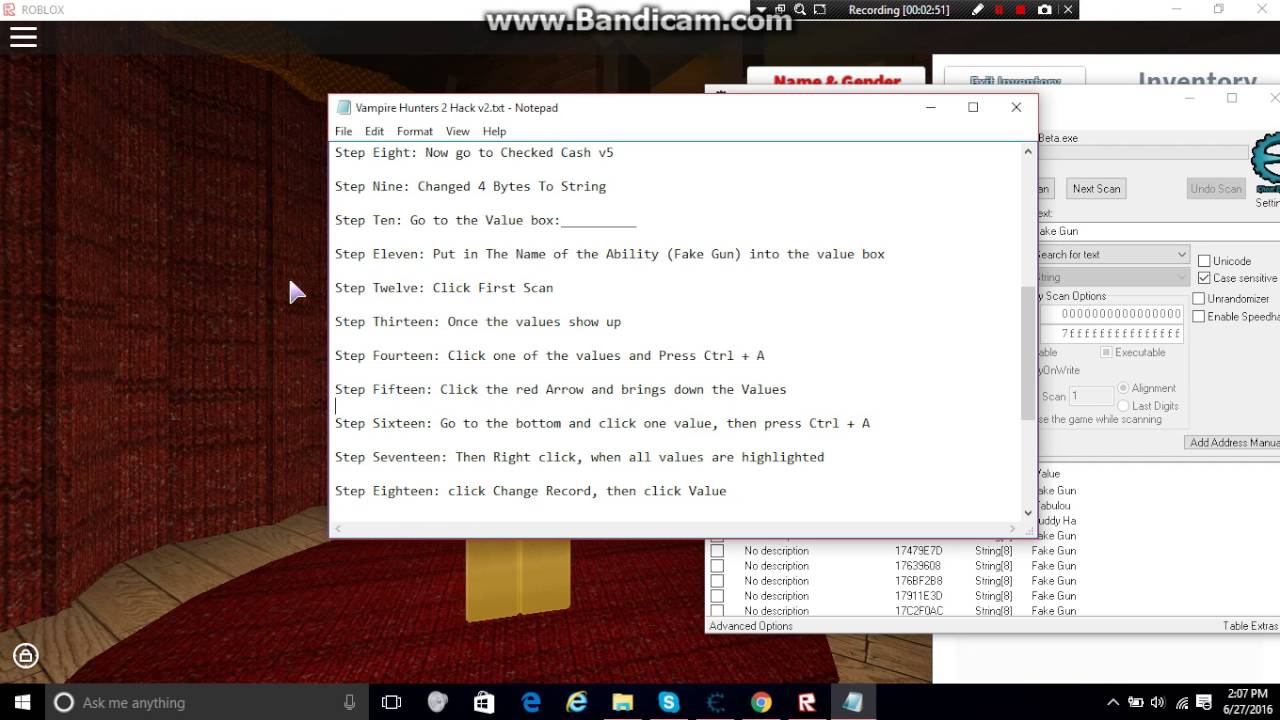
Task: Click Add Address Manually button
Action: (1233, 442)
